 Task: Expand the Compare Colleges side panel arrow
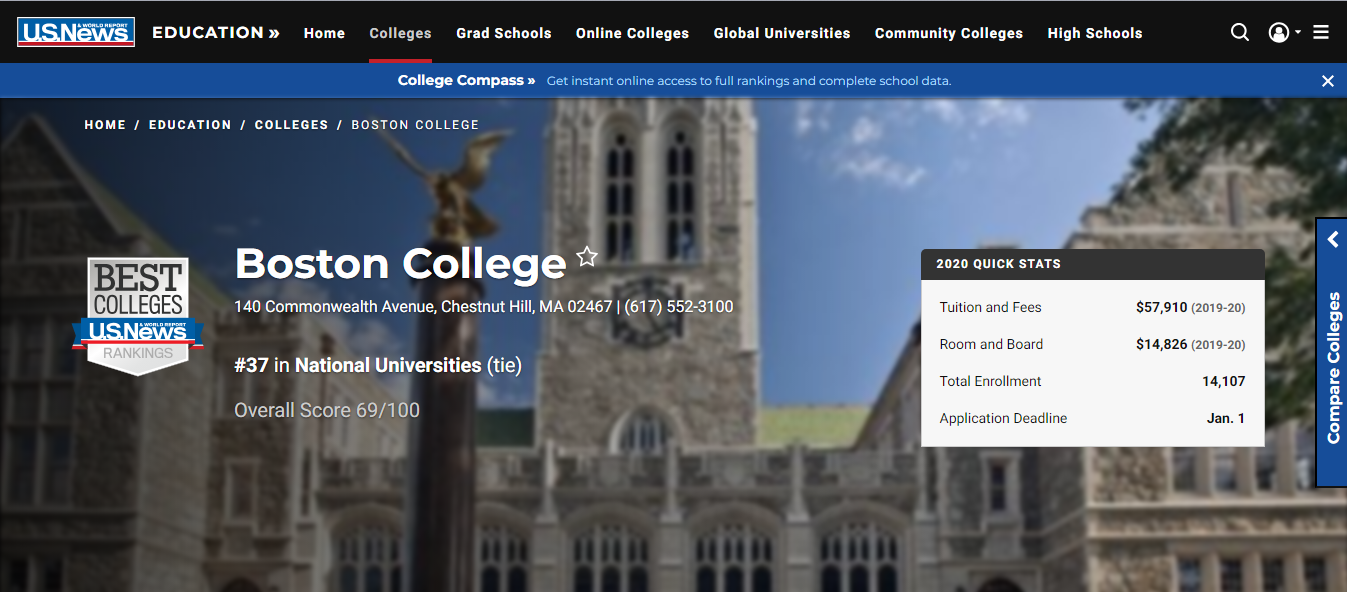click(1333, 240)
